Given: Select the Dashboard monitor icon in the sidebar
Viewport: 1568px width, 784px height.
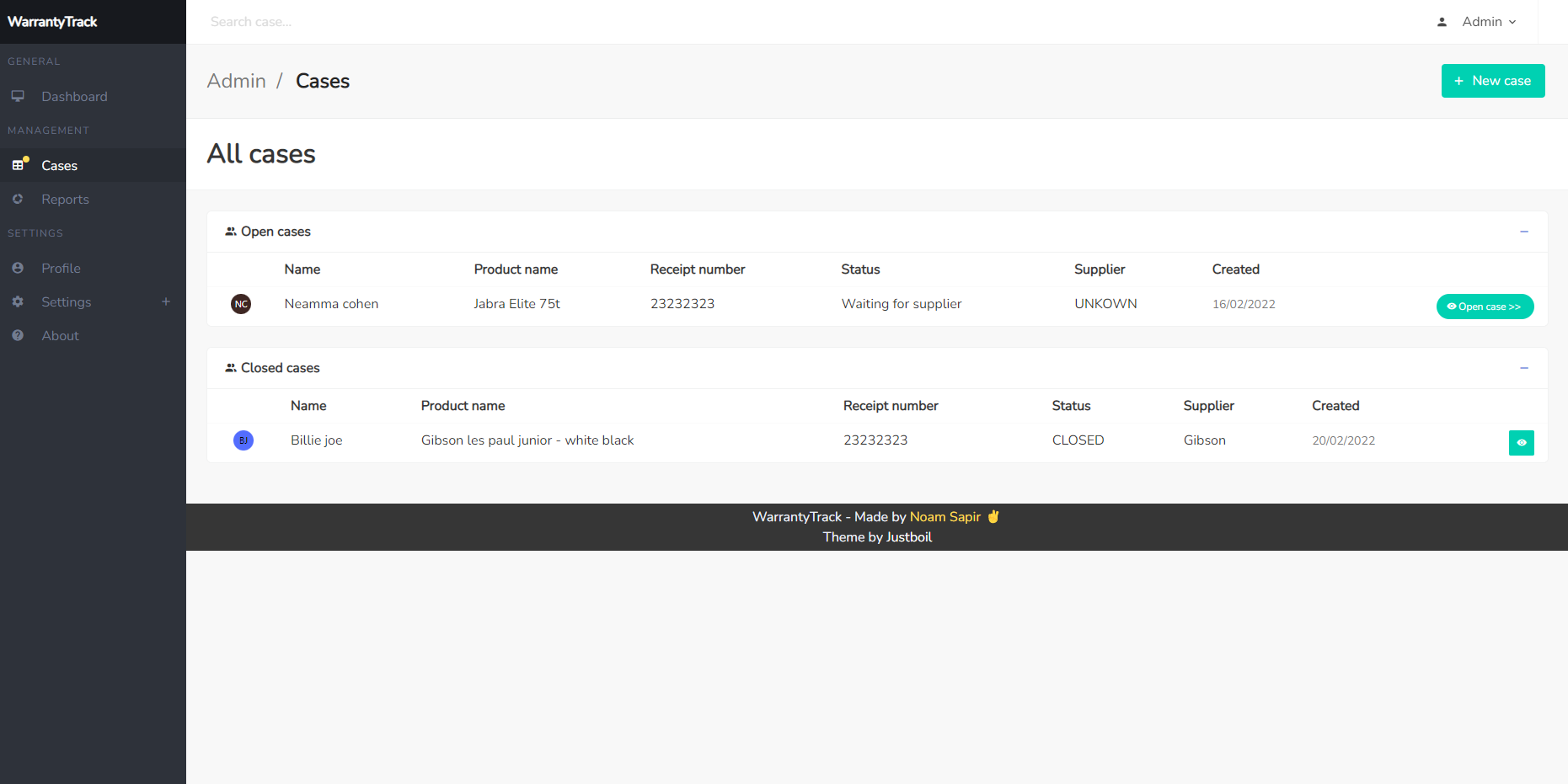Looking at the screenshot, I should click(18, 96).
